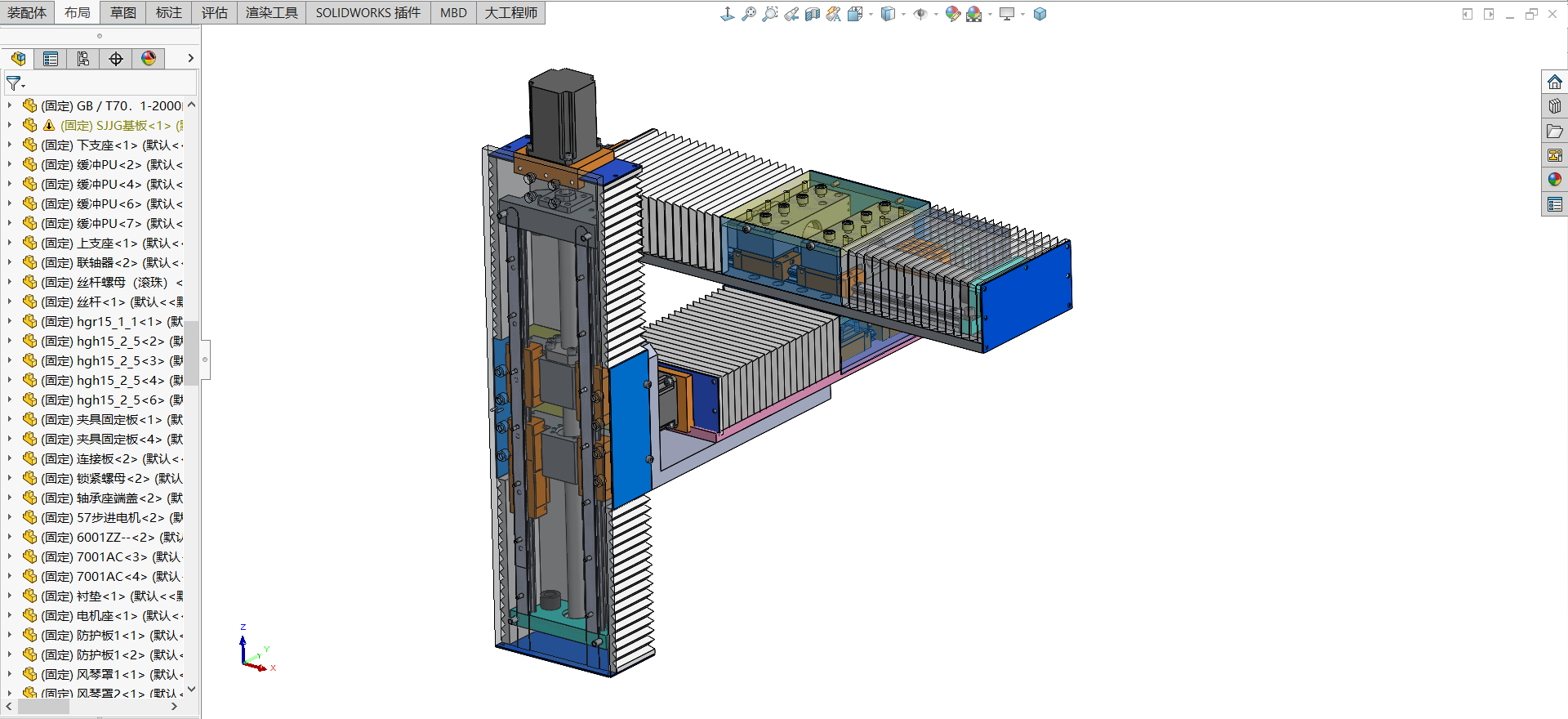Toggle the Section View tool
The image size is (1568, 719).
tap(812, 14)
